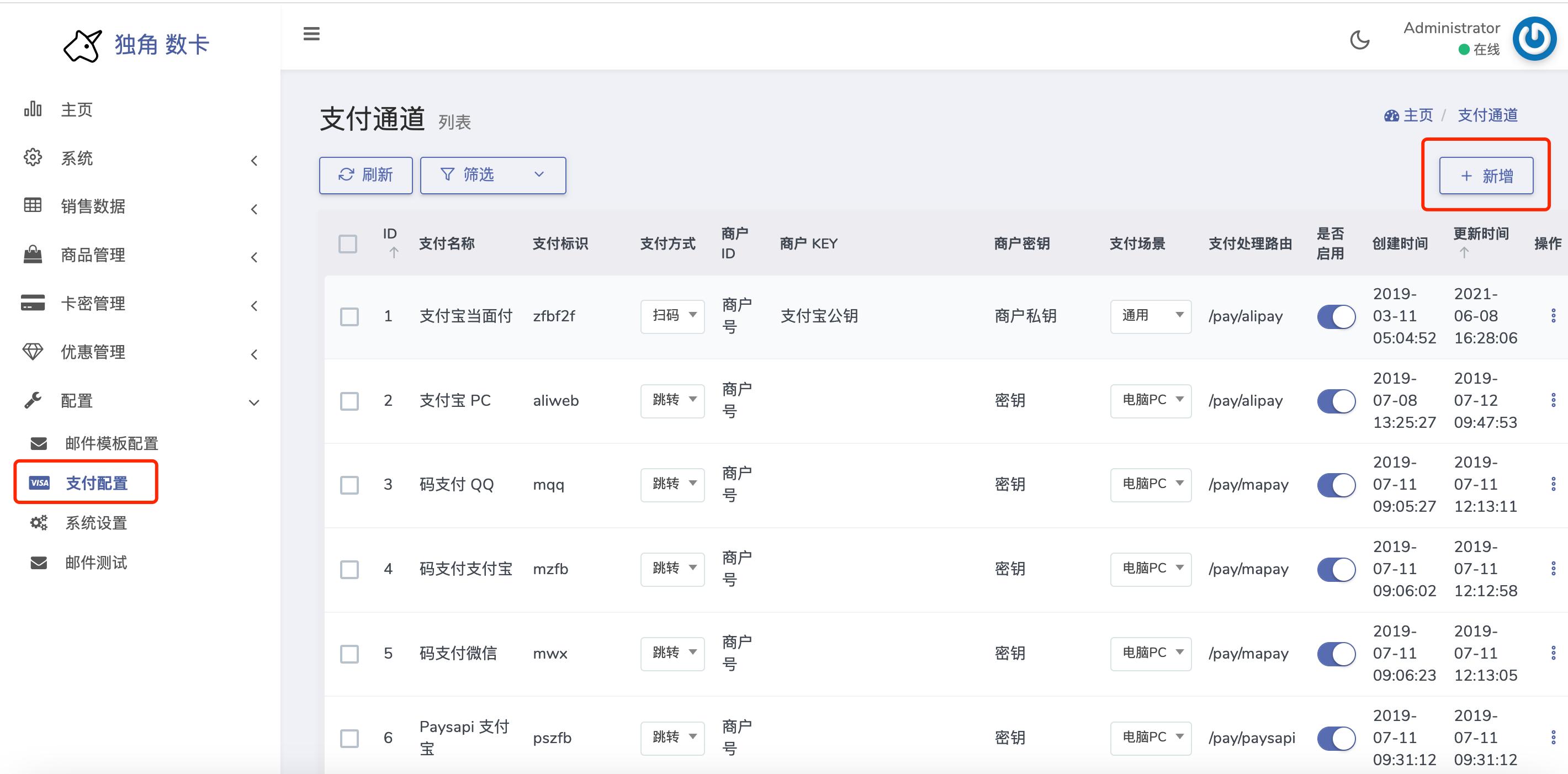Viewport: 1568px width, 774px height.
Task: Disable the 支付宝 PC enable switch
Action: click(1336, 401)
